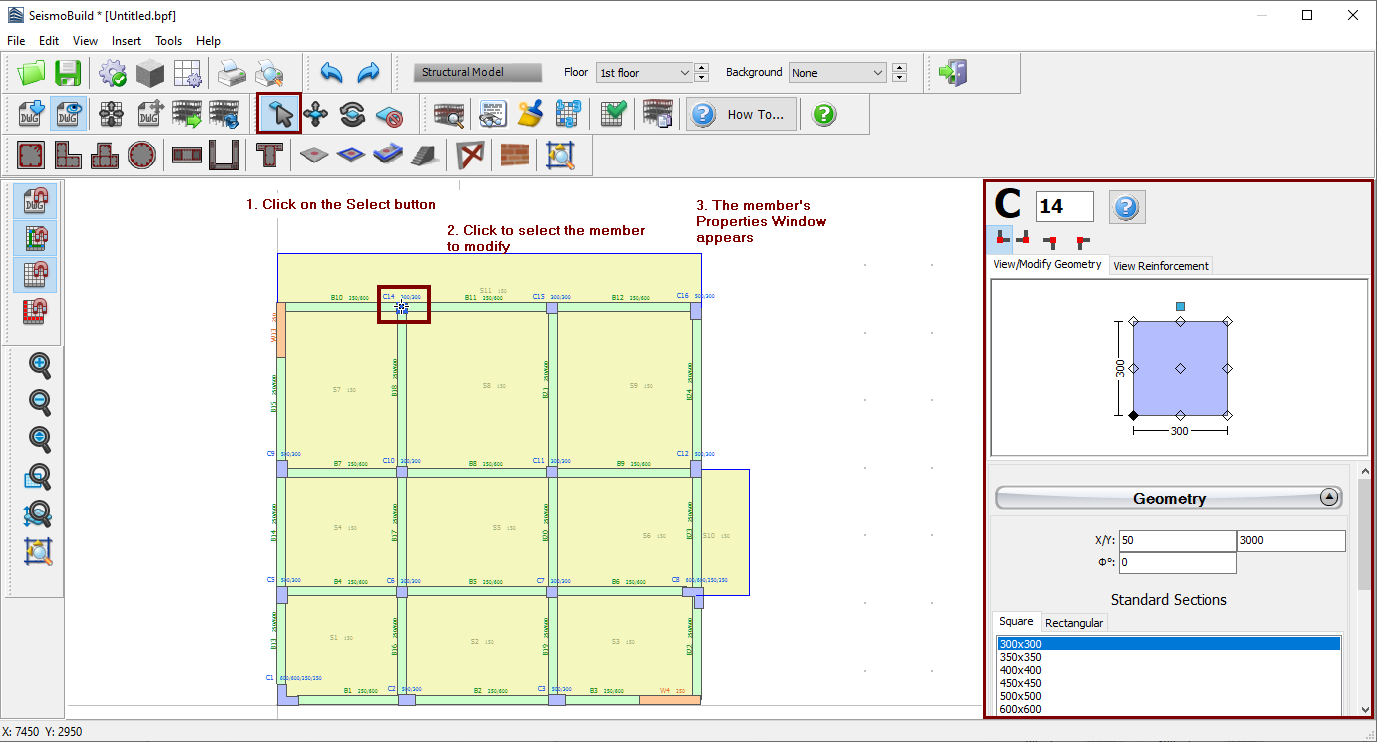
Task: Toggle the DWG snap magnet button
Action: click(x=36, y=202)
